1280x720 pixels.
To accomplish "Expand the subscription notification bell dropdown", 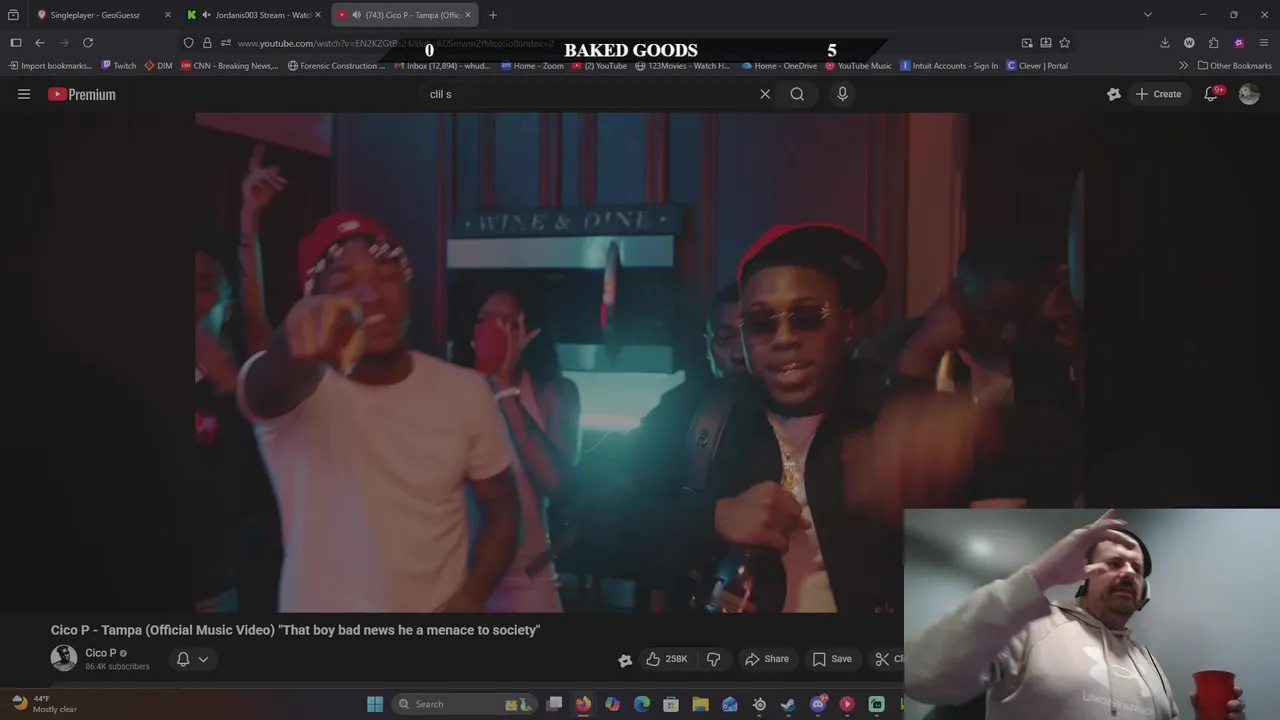I will pyautogui.click(x=192, y=659).
